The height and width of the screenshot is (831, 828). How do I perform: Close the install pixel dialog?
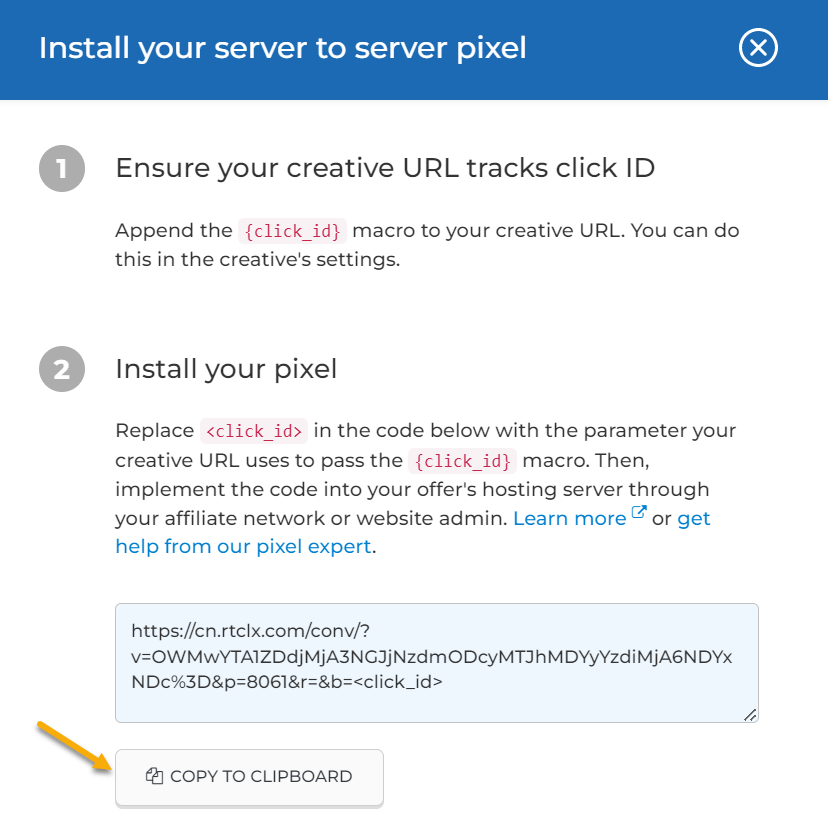[758, 48]
